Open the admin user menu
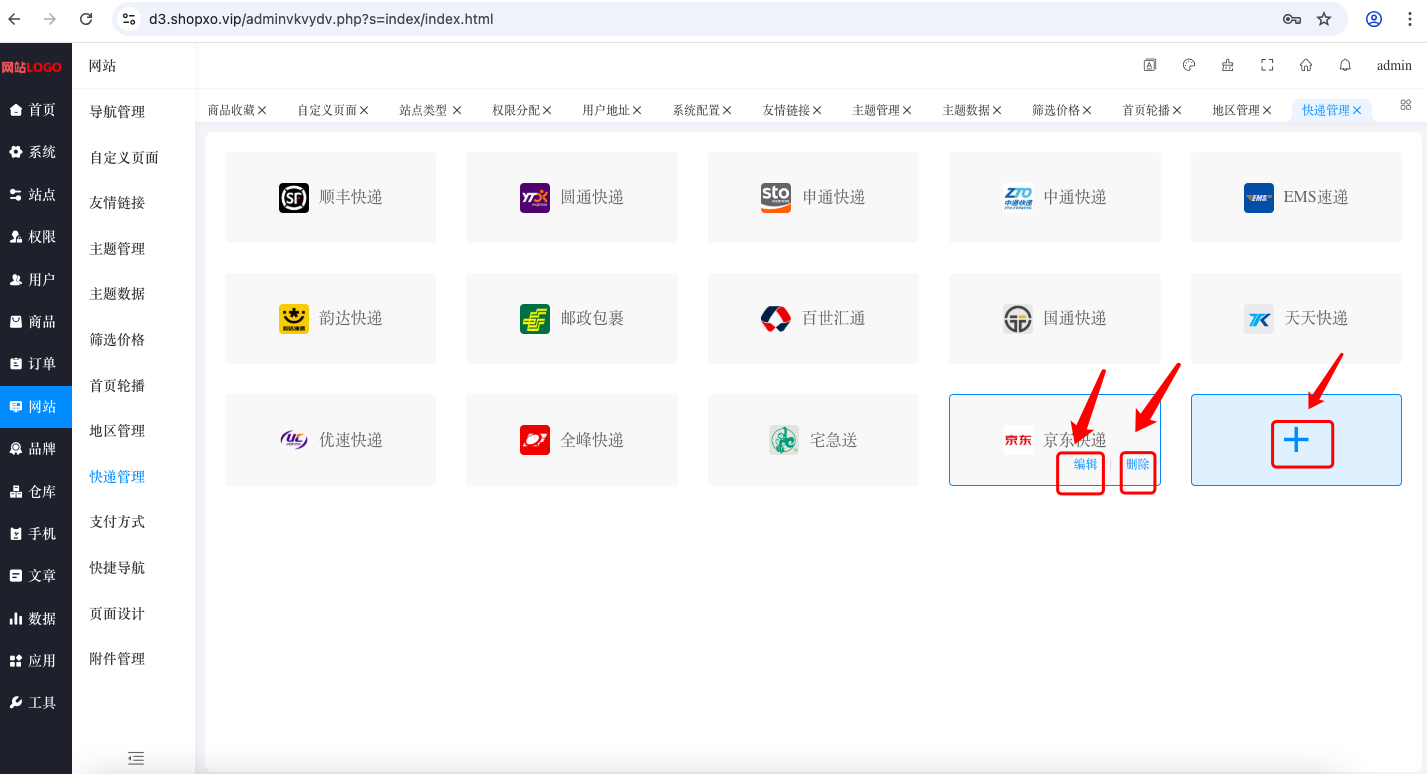The height and width of the screenshot is (774, 1427). 1394,66
